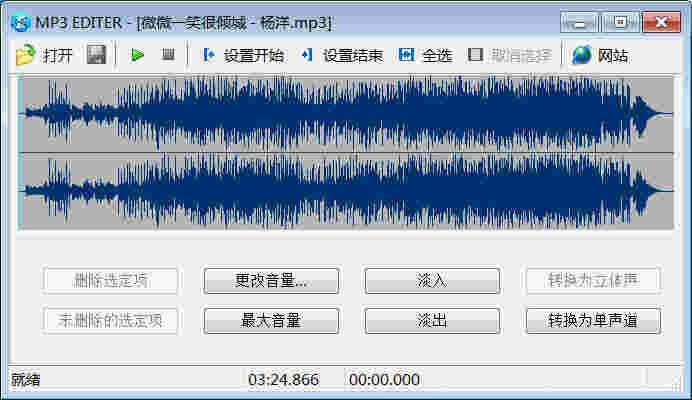Stop playback with the stop icon
Viewport: 692px width, 400px height.
168,55
